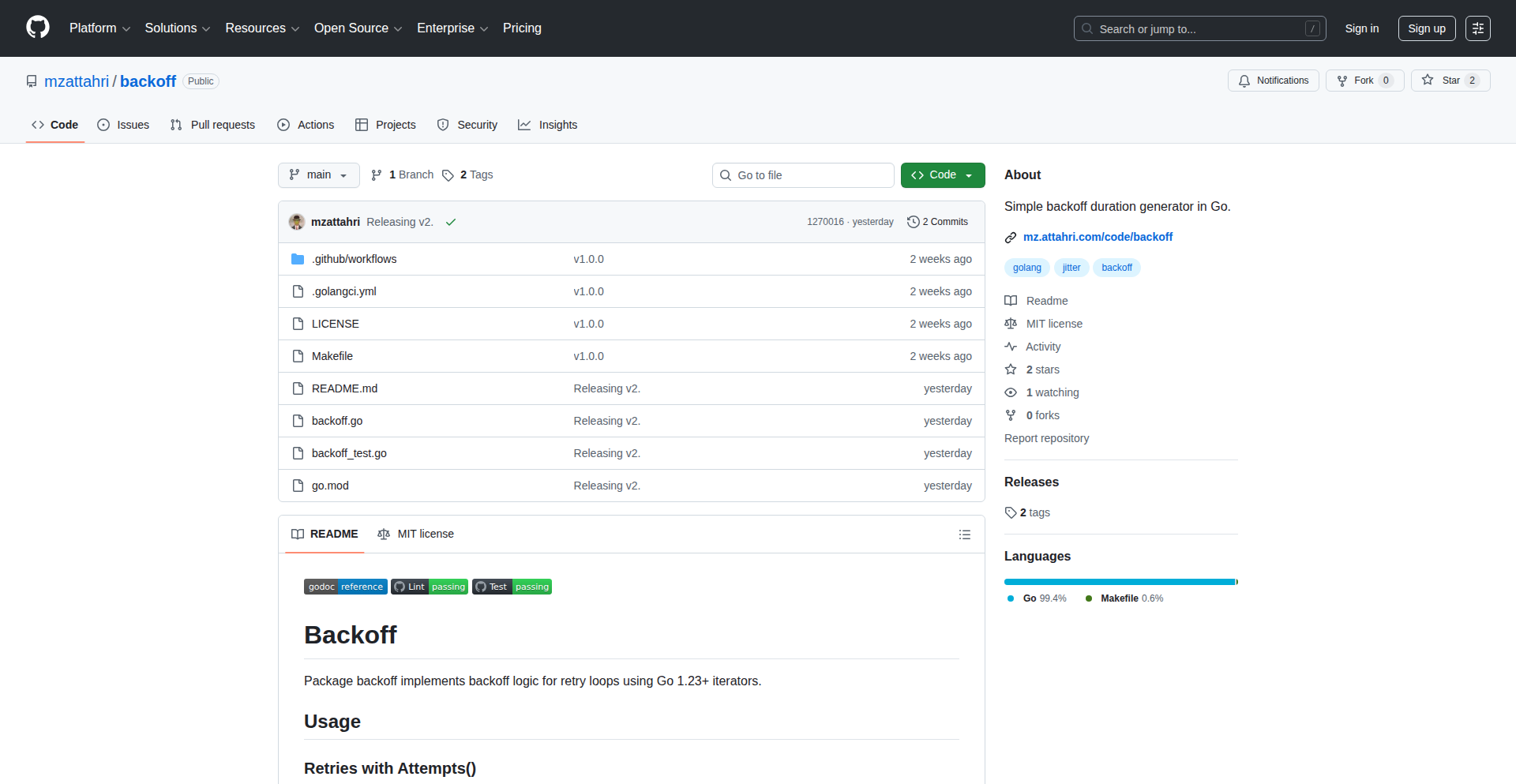Open the top-right appearance settings icon button
This screenshot has width=1516, height=784.
(x=1477, y=28)
